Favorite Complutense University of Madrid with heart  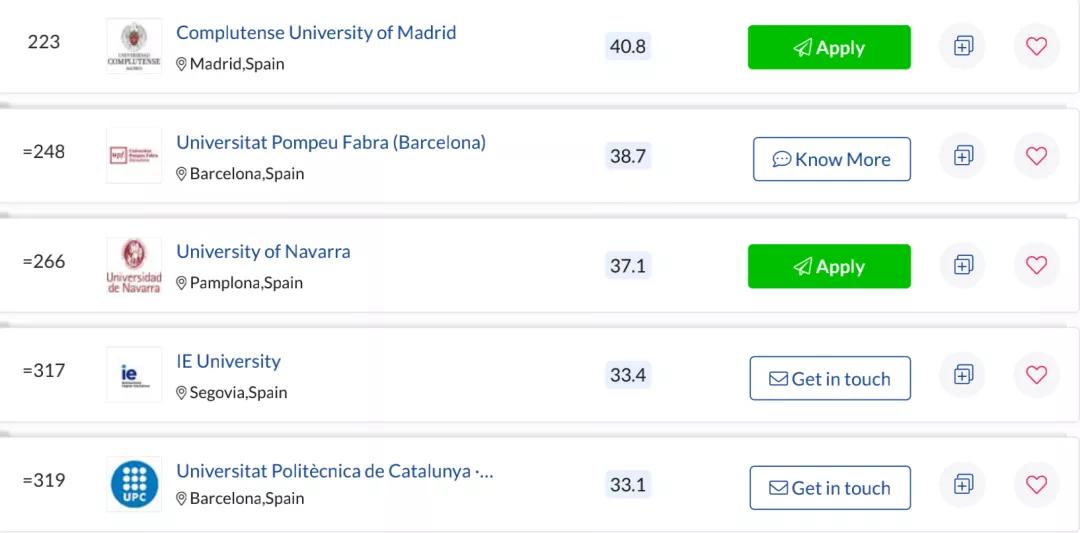(1036, 46)
